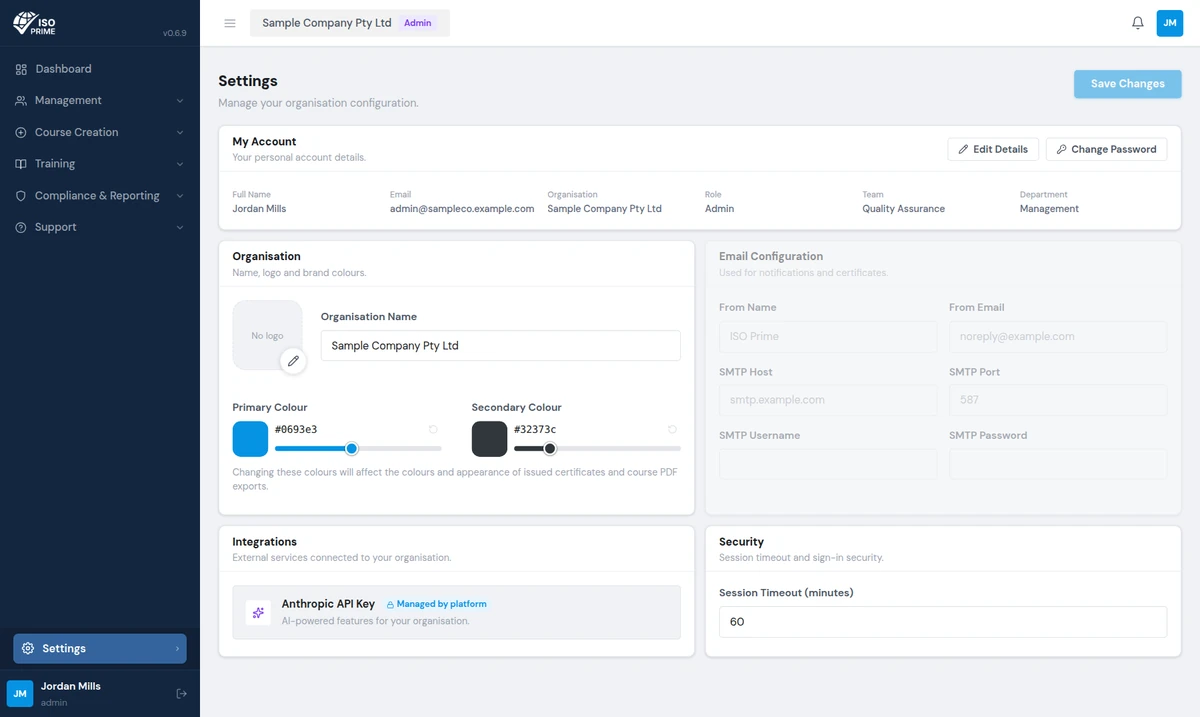
Task: Click the From Email input field
Action: 1058,337
